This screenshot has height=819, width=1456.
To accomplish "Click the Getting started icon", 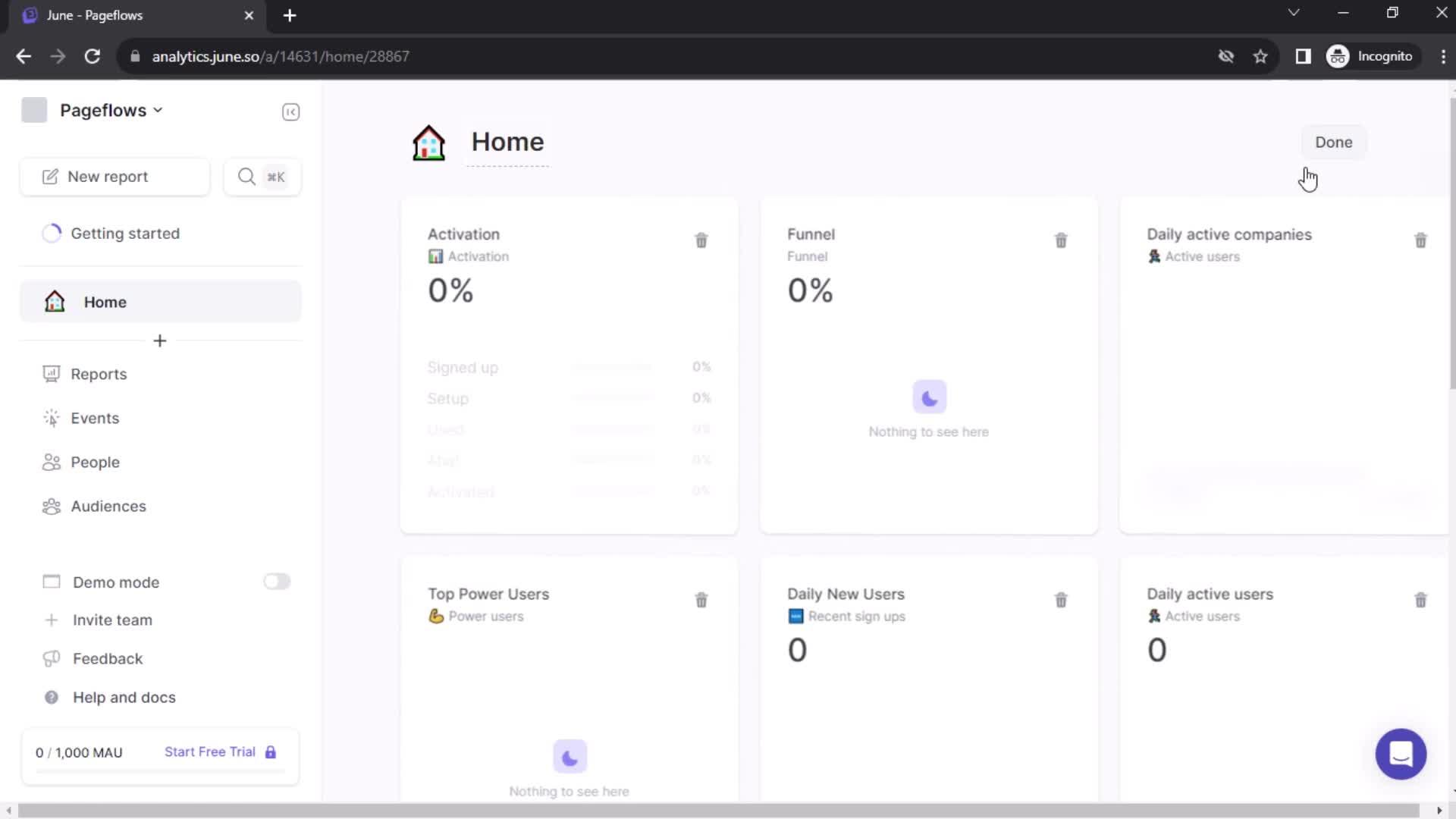I will 52,233.
